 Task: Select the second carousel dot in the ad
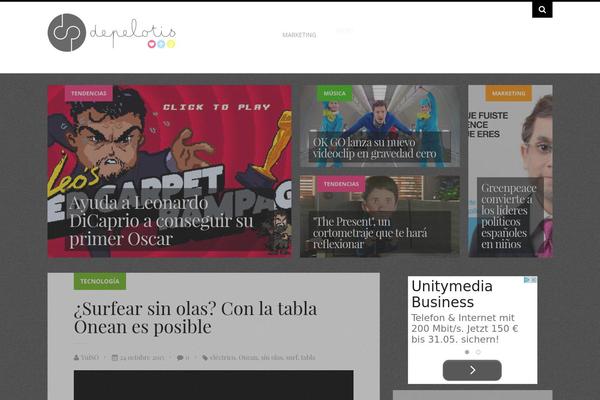point(478,352)
